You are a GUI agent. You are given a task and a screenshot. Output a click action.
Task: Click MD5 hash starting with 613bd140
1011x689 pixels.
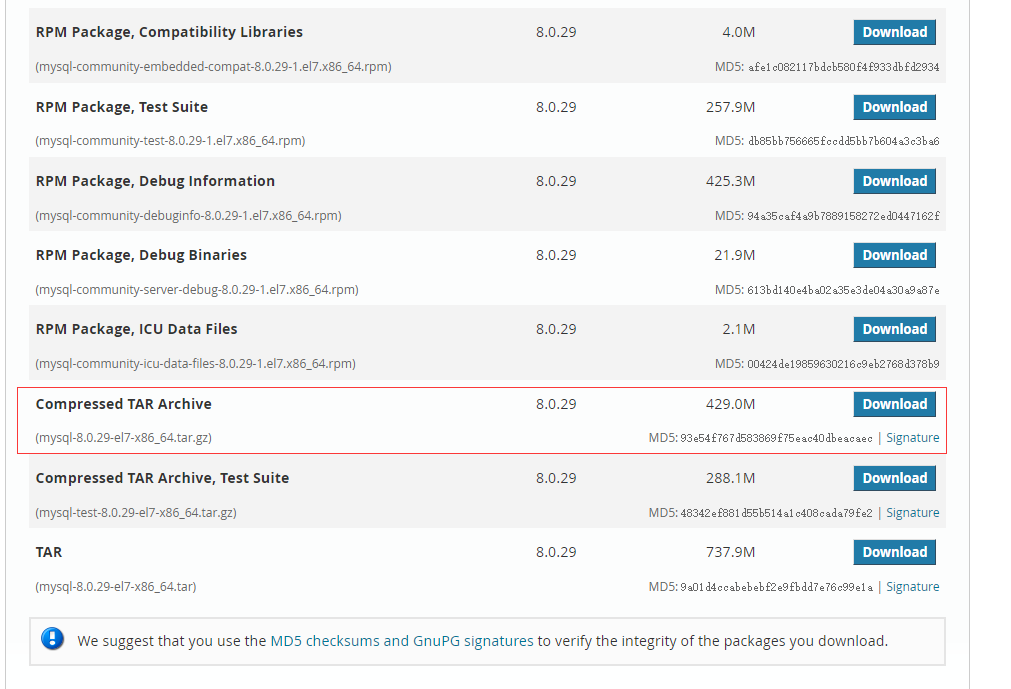coord(843,290)
